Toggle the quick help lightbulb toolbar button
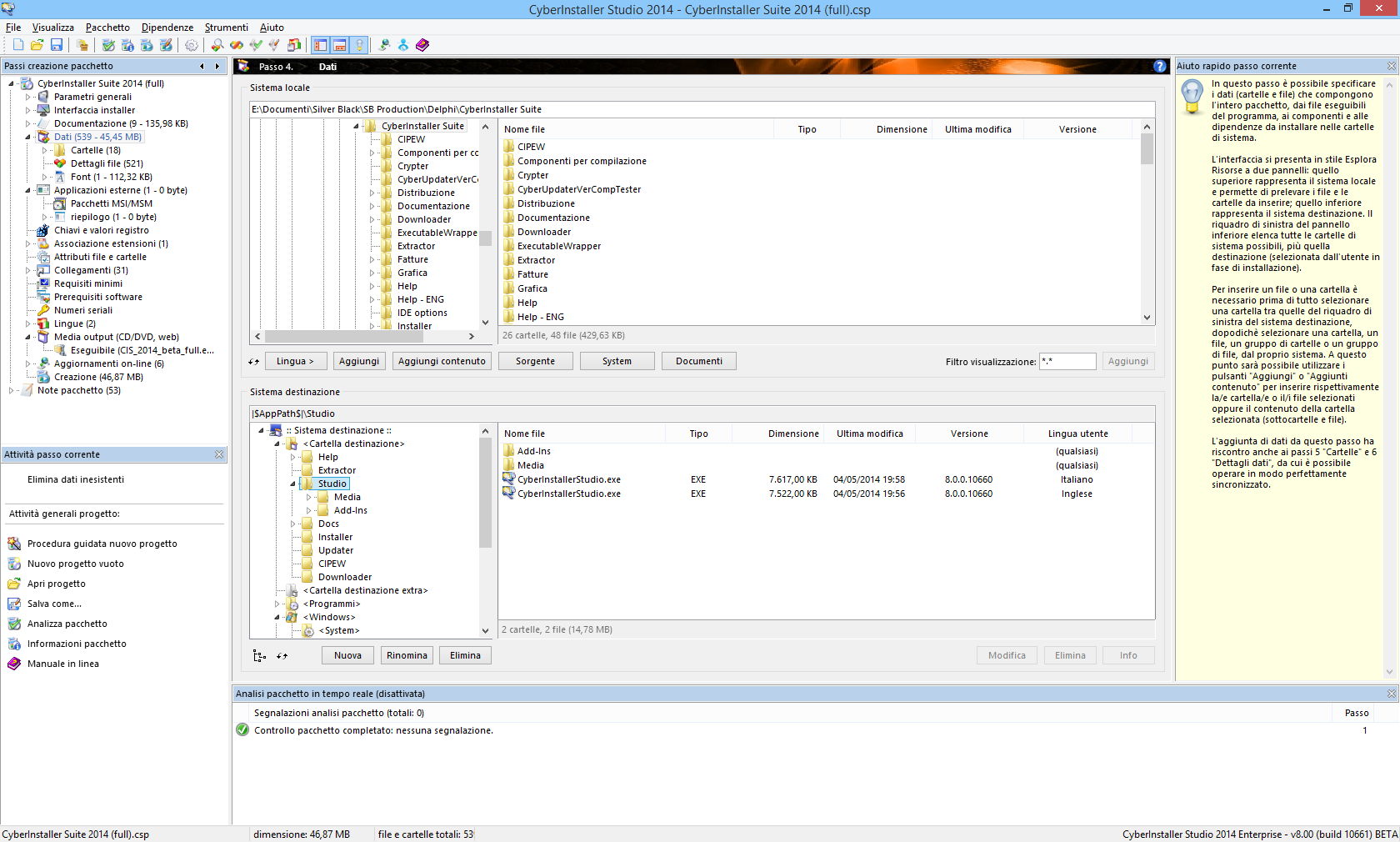 pyautogui.click(x=359, y=45)
